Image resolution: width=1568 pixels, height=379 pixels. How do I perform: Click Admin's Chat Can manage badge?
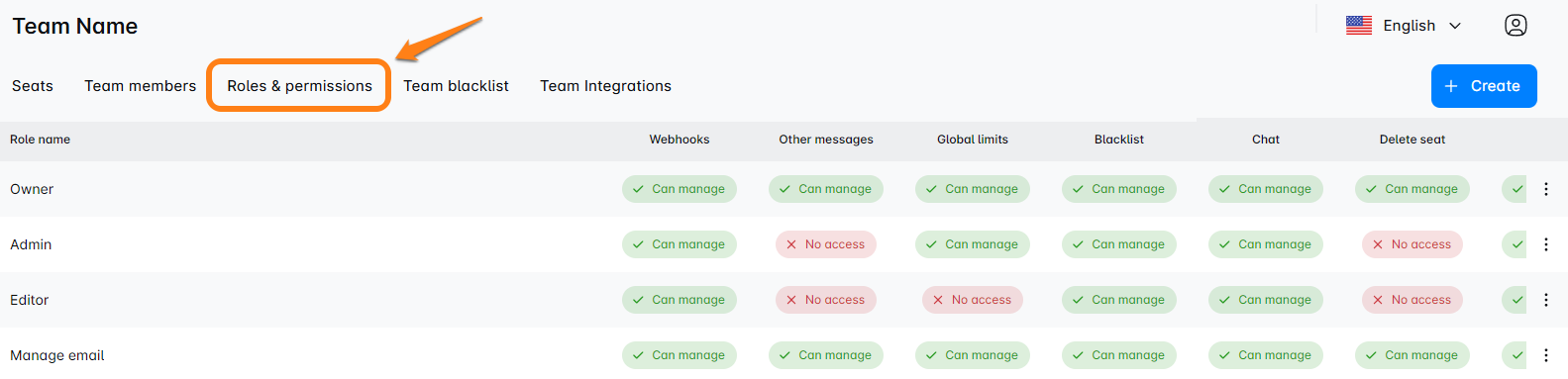click(x=1266, y=244)
